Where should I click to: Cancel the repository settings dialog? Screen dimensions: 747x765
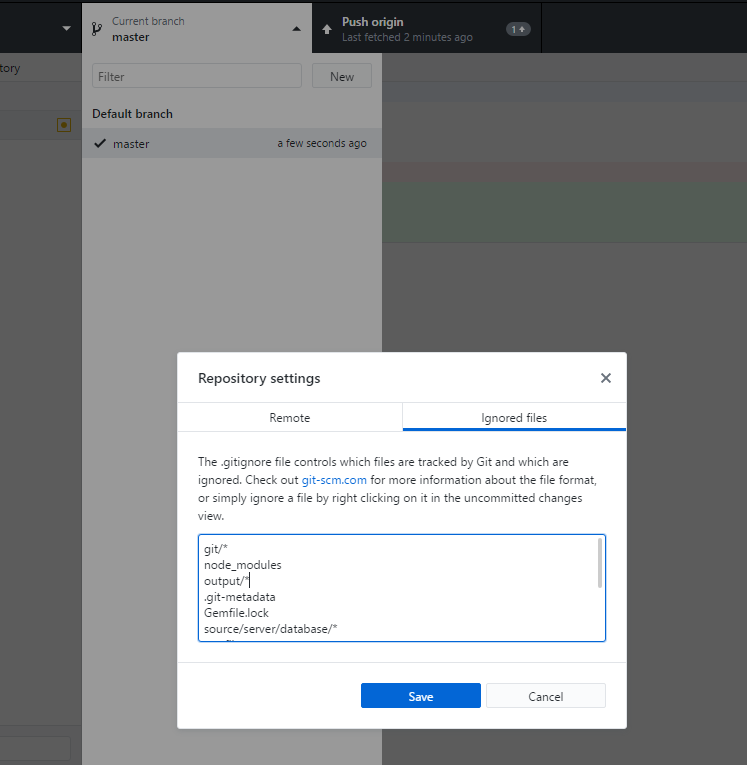pos(545,696)
